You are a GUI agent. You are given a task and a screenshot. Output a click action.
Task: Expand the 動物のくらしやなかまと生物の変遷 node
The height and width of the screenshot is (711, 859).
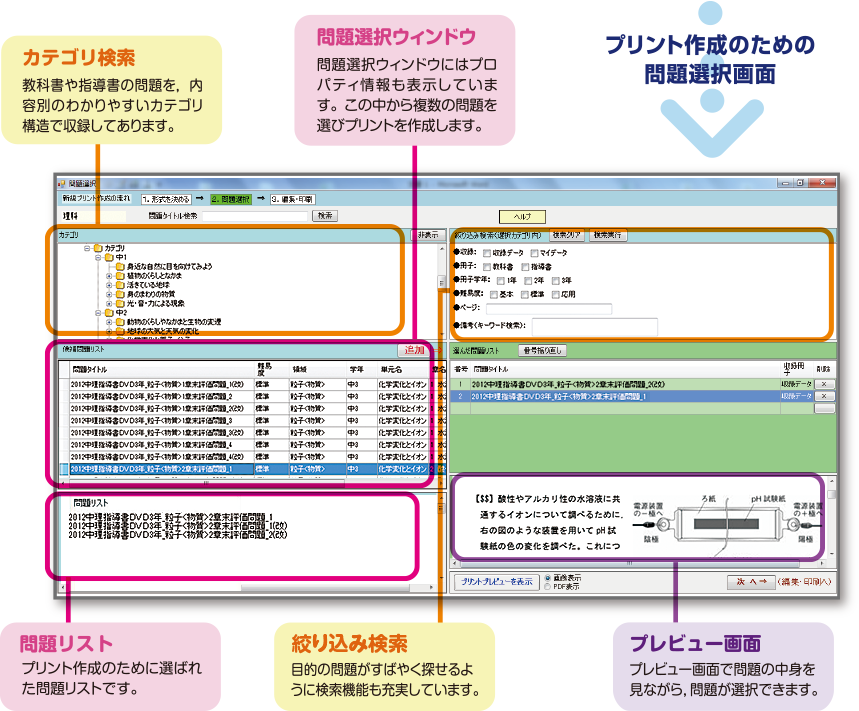click(x=109, y=321)
